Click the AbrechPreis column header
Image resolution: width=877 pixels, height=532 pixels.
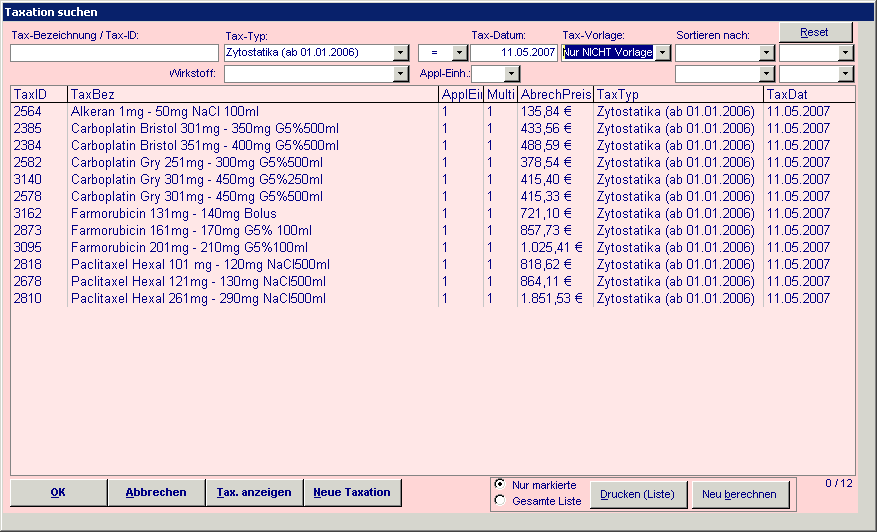pos(555,94)
